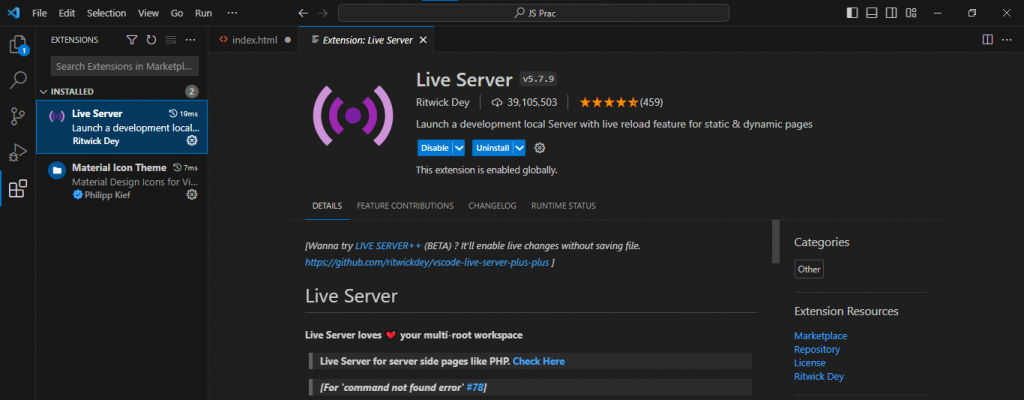Select Live Server in installed list
1024x400 pixels.
tap(122, 127)
